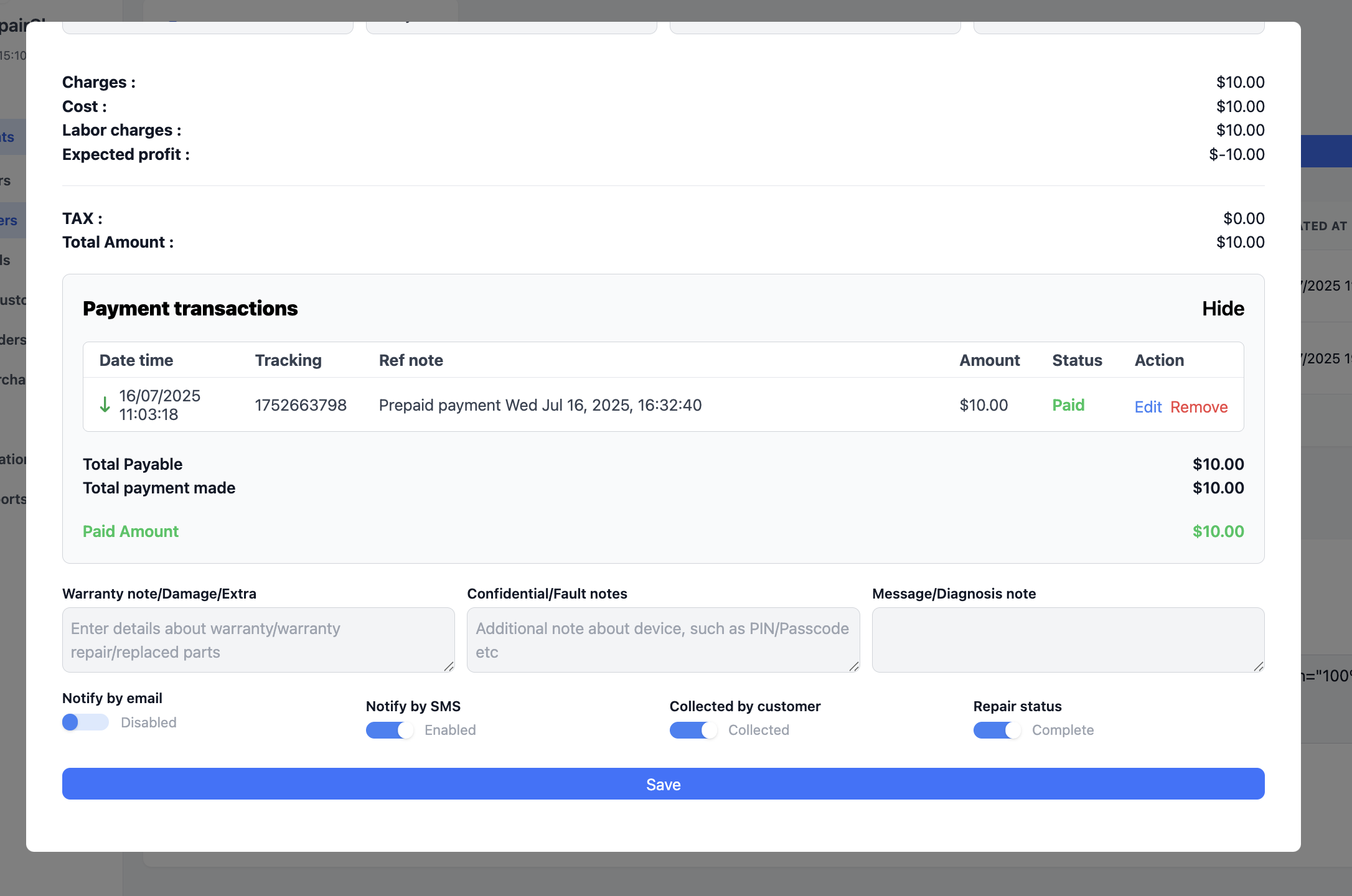Click the Amount column header
The width and height of the screenshot is (1352, 896).
(989, 360)
